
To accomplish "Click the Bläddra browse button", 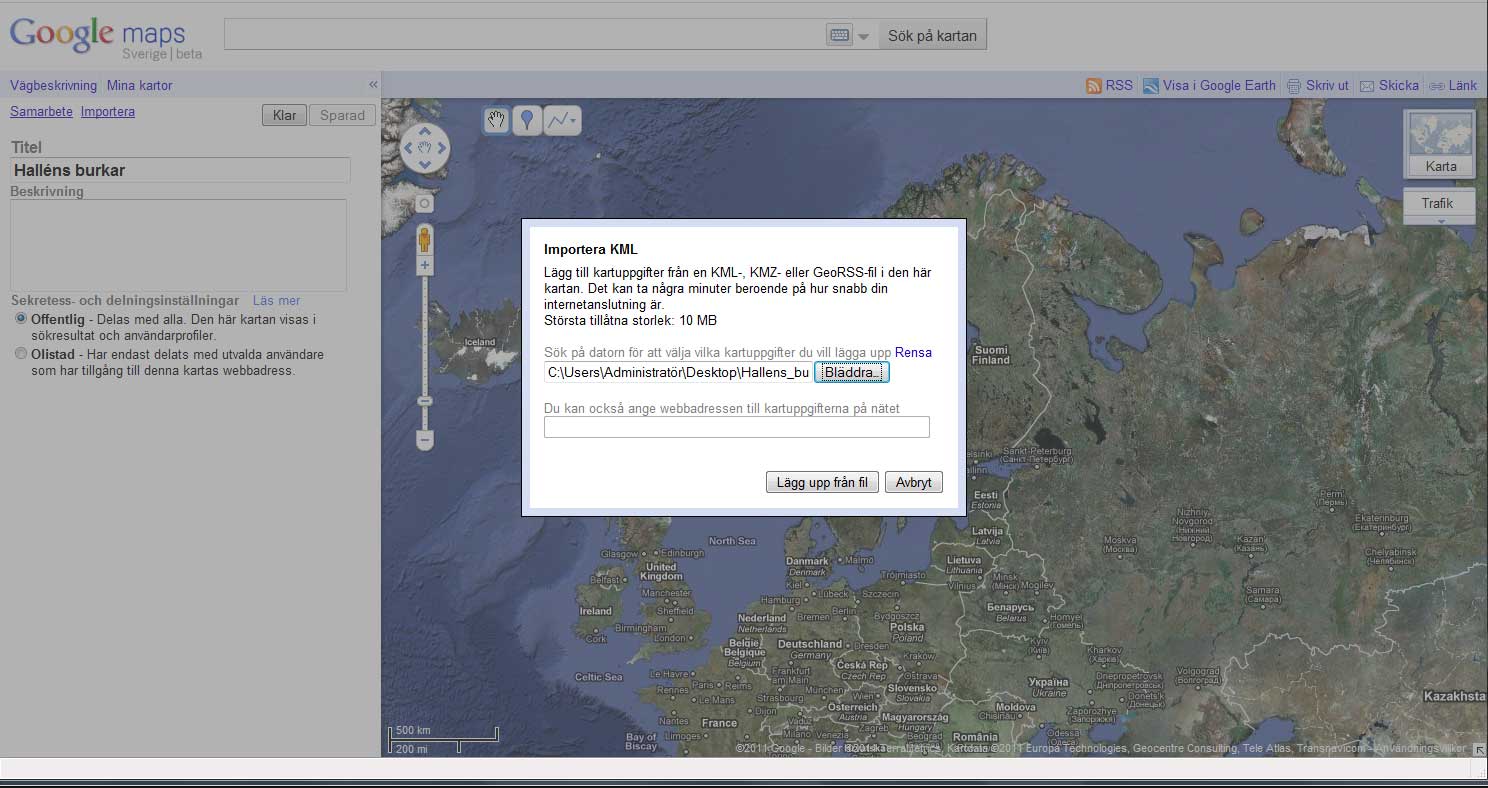I will click(851, 373).
